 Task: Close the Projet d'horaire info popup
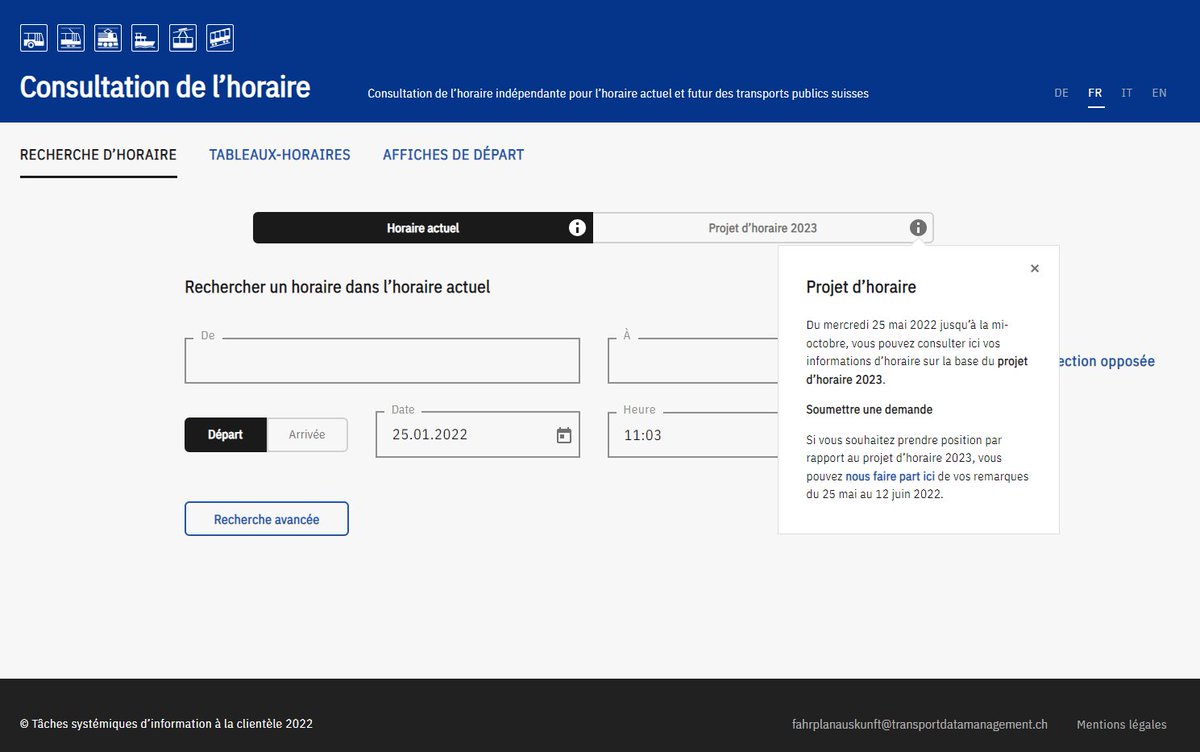[1035, 268]
